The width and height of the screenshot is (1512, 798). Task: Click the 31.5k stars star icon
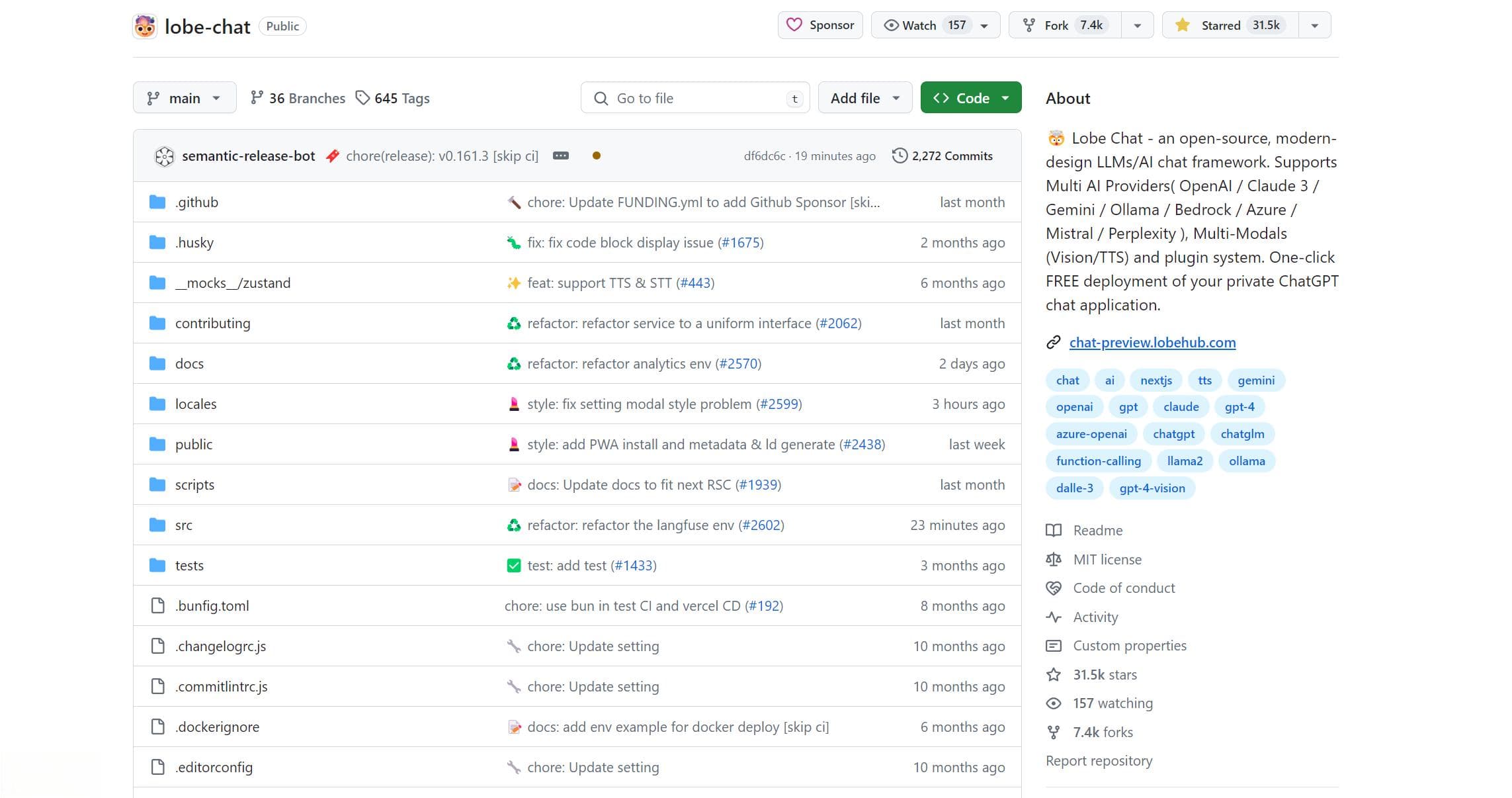pos(1054,674)
